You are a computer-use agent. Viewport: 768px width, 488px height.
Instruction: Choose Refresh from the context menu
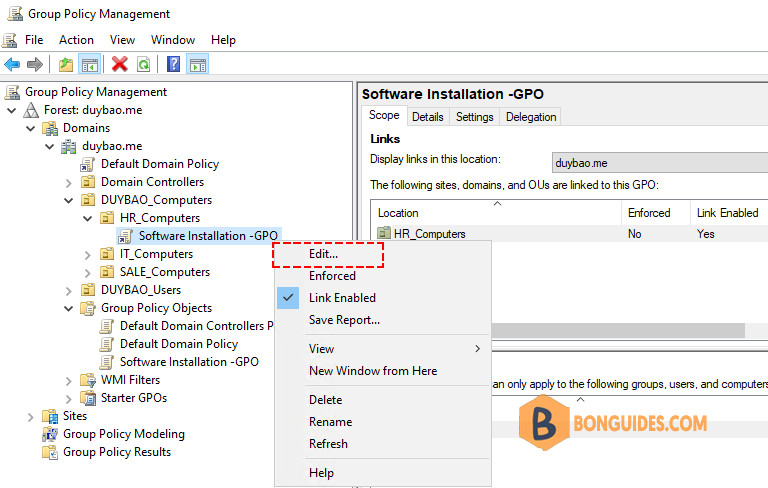(384, 444)
